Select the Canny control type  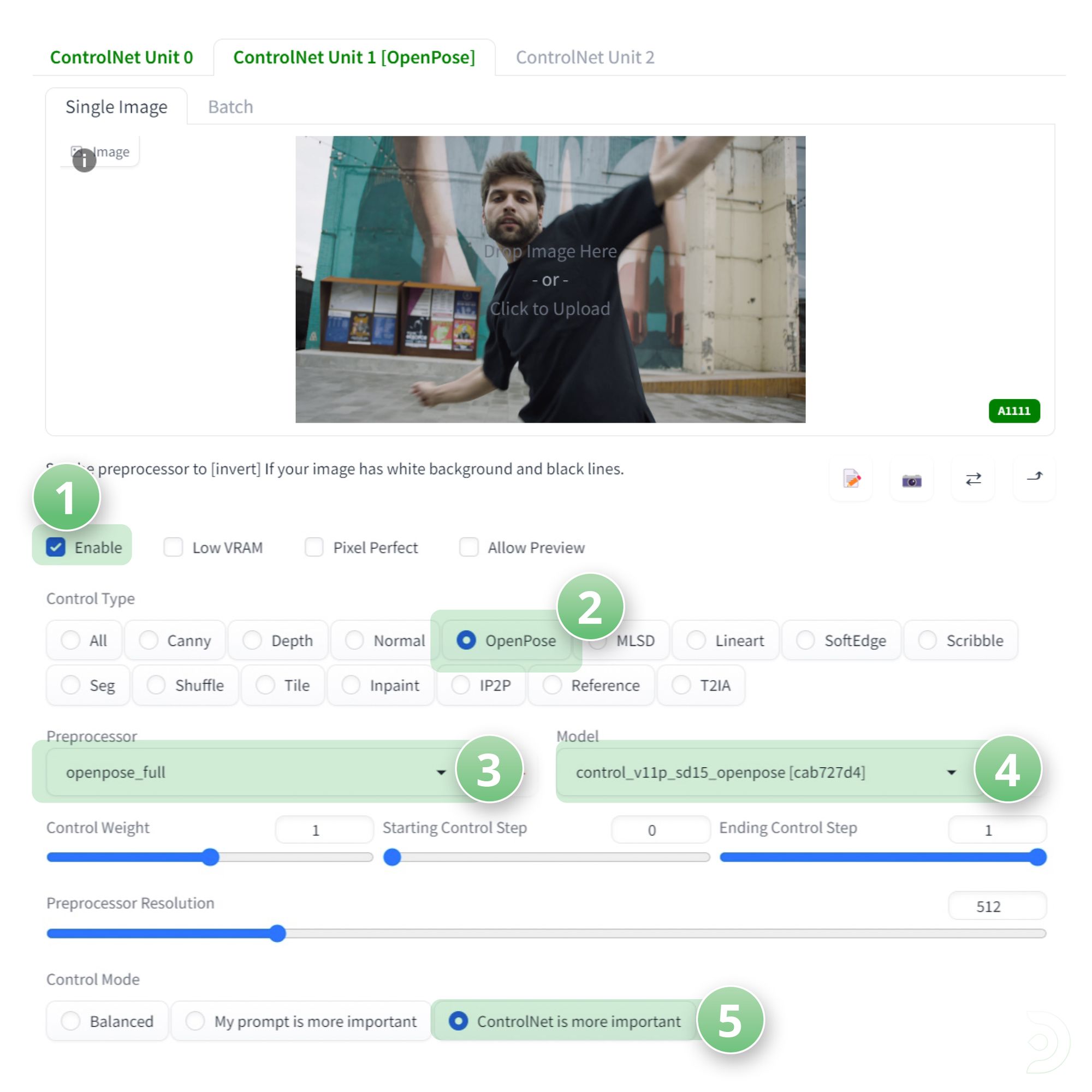point(149,640)
